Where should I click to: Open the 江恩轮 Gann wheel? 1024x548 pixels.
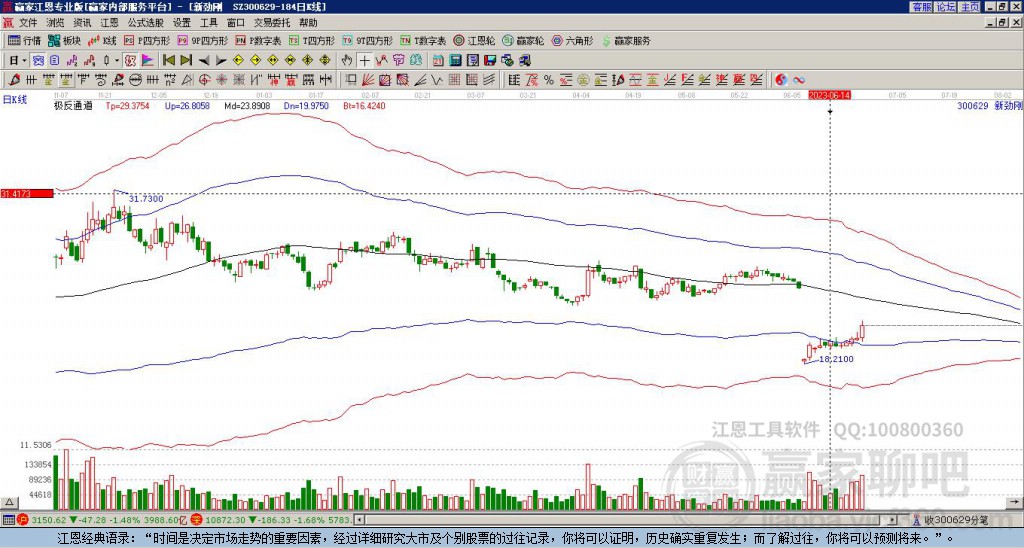(x=475, y=40)
